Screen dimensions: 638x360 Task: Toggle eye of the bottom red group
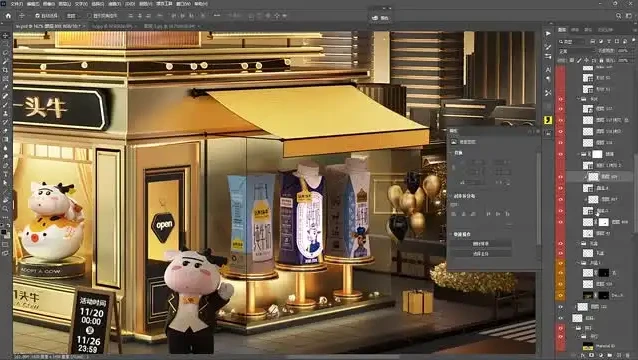point(561,337)
